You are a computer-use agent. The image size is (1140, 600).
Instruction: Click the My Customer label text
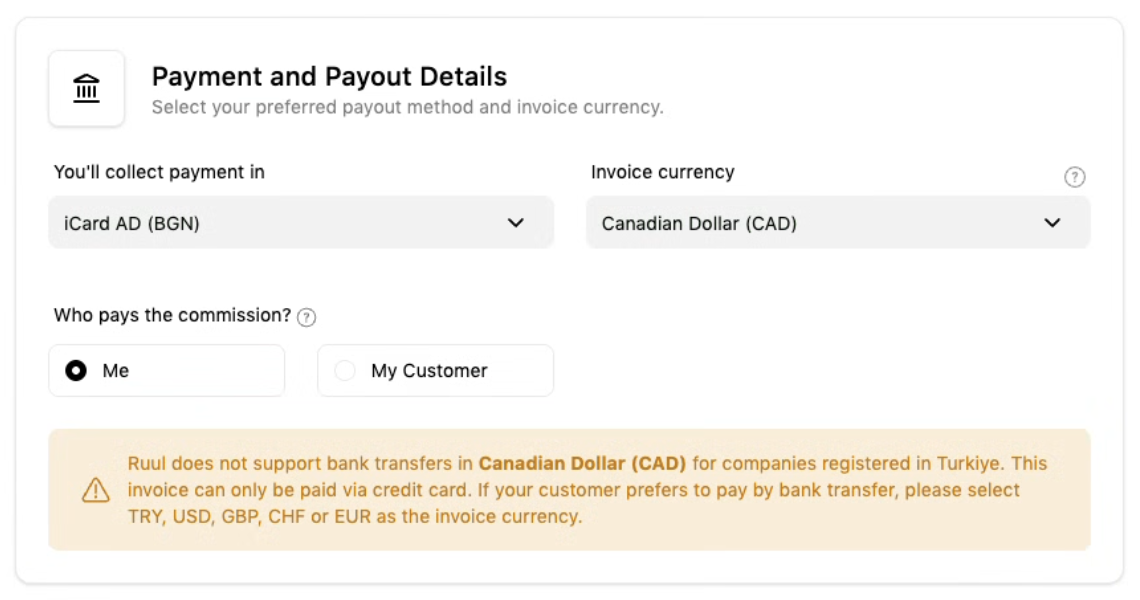[429, 371]
